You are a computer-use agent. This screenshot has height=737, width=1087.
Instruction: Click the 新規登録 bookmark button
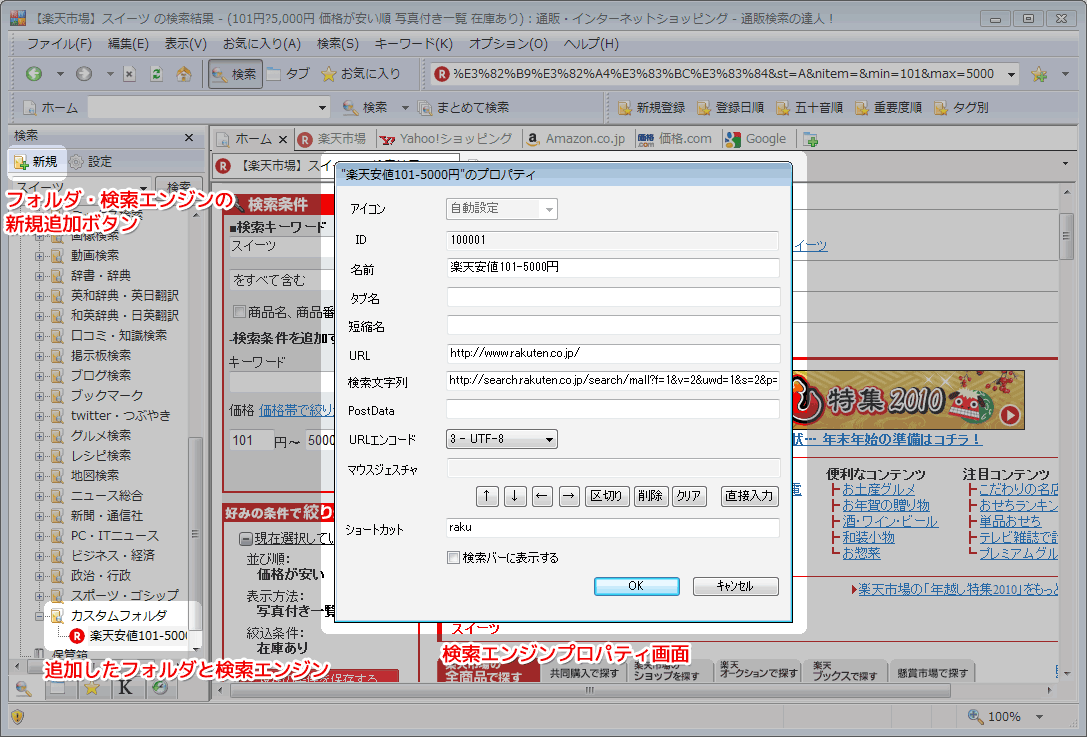(x=652, y=108)
